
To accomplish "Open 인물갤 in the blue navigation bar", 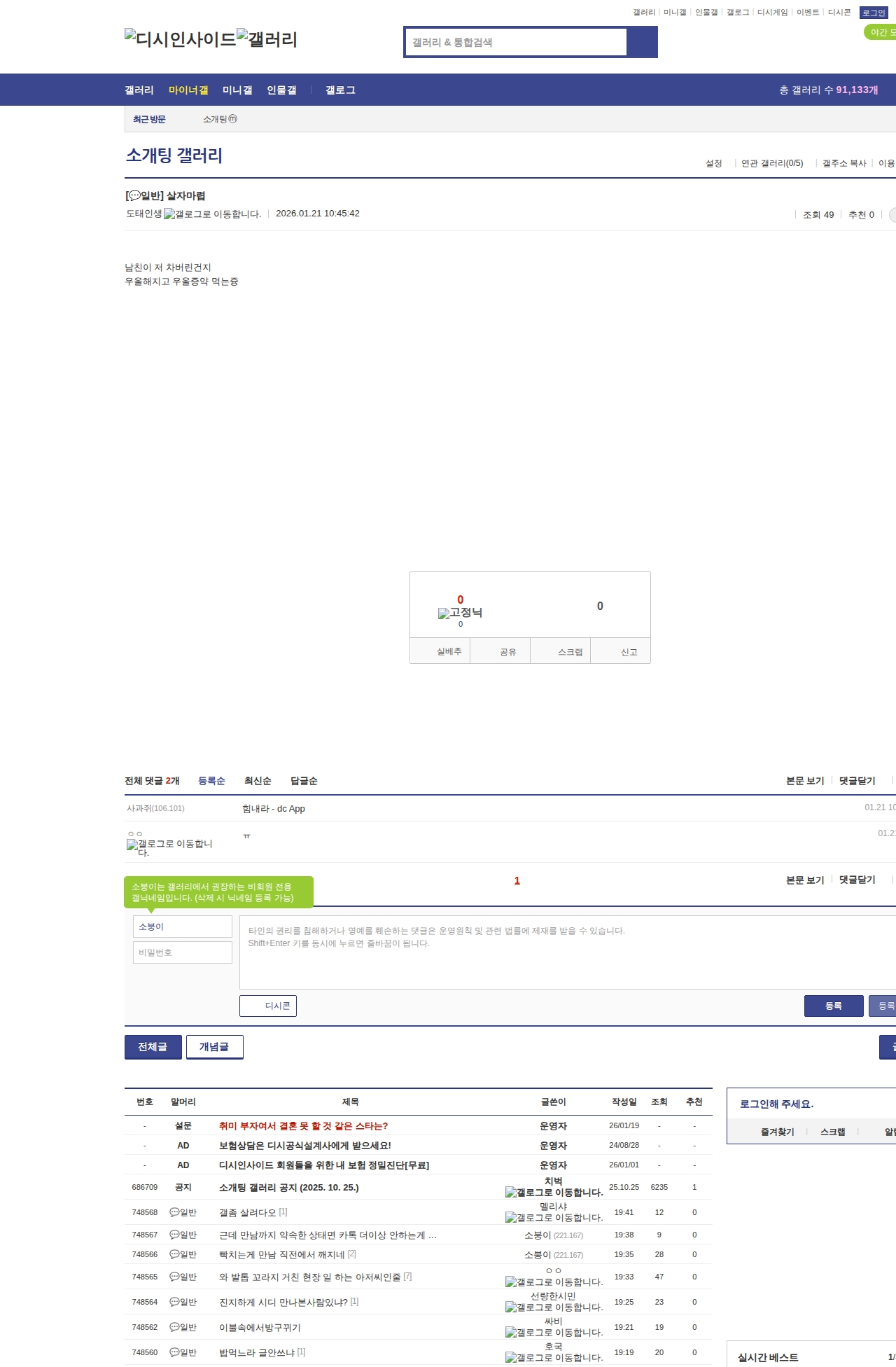I will tap(281, 90).
